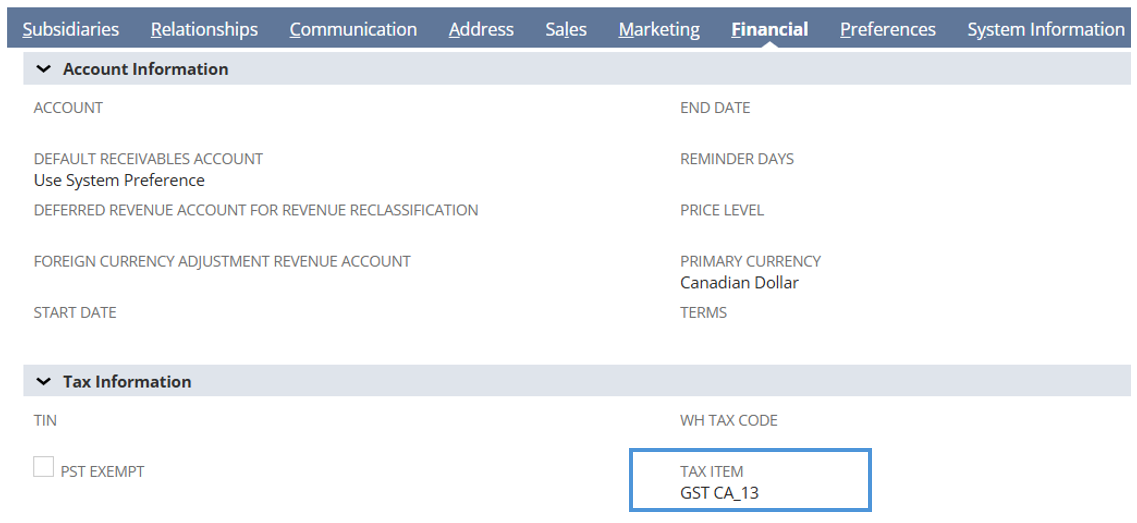
Task: Toggle the PST Exempt checkbox
Action: pos(44,467)
